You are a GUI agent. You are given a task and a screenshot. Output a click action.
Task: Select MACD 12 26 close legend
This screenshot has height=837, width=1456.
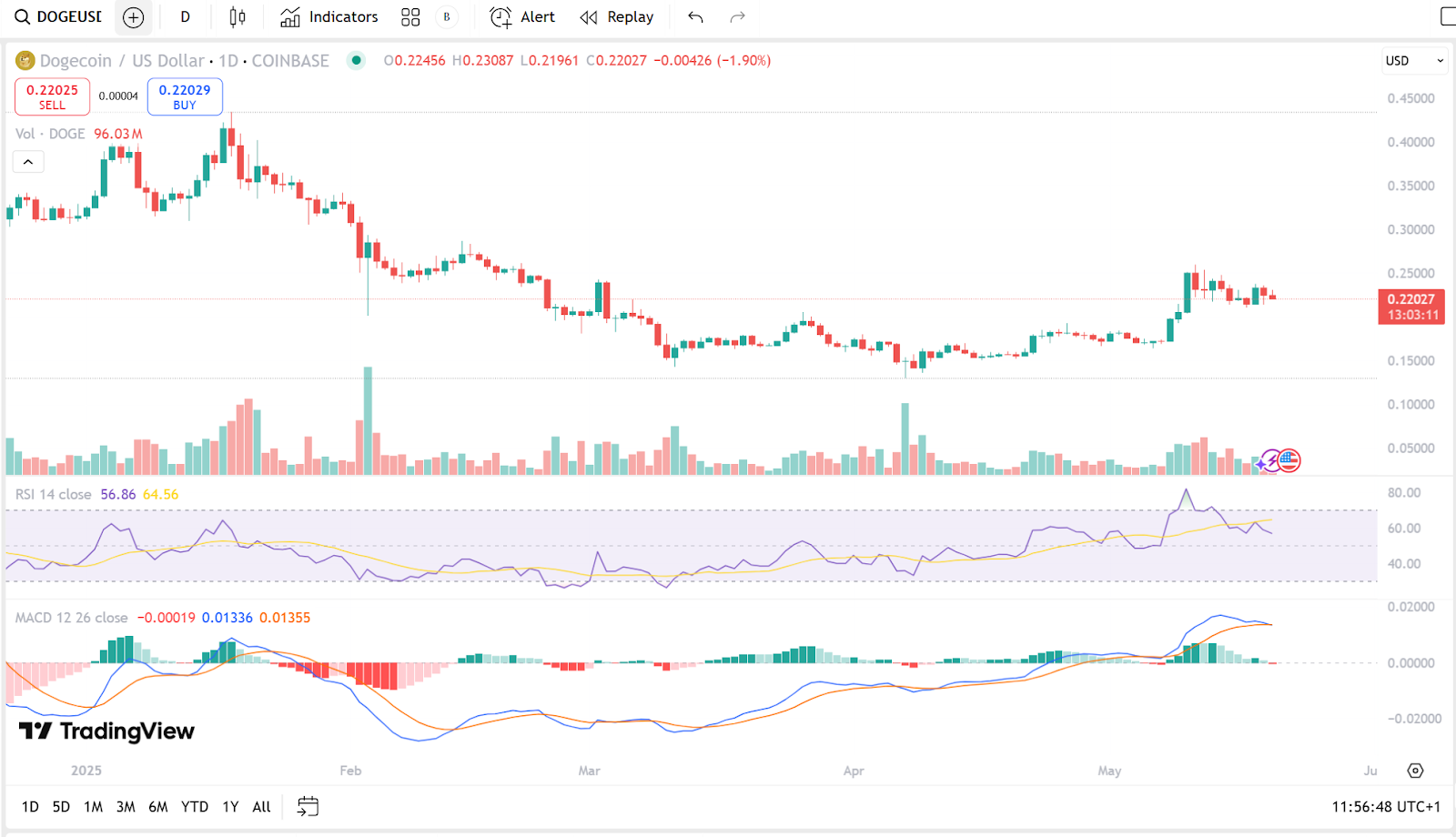click(x=71, y=618)
